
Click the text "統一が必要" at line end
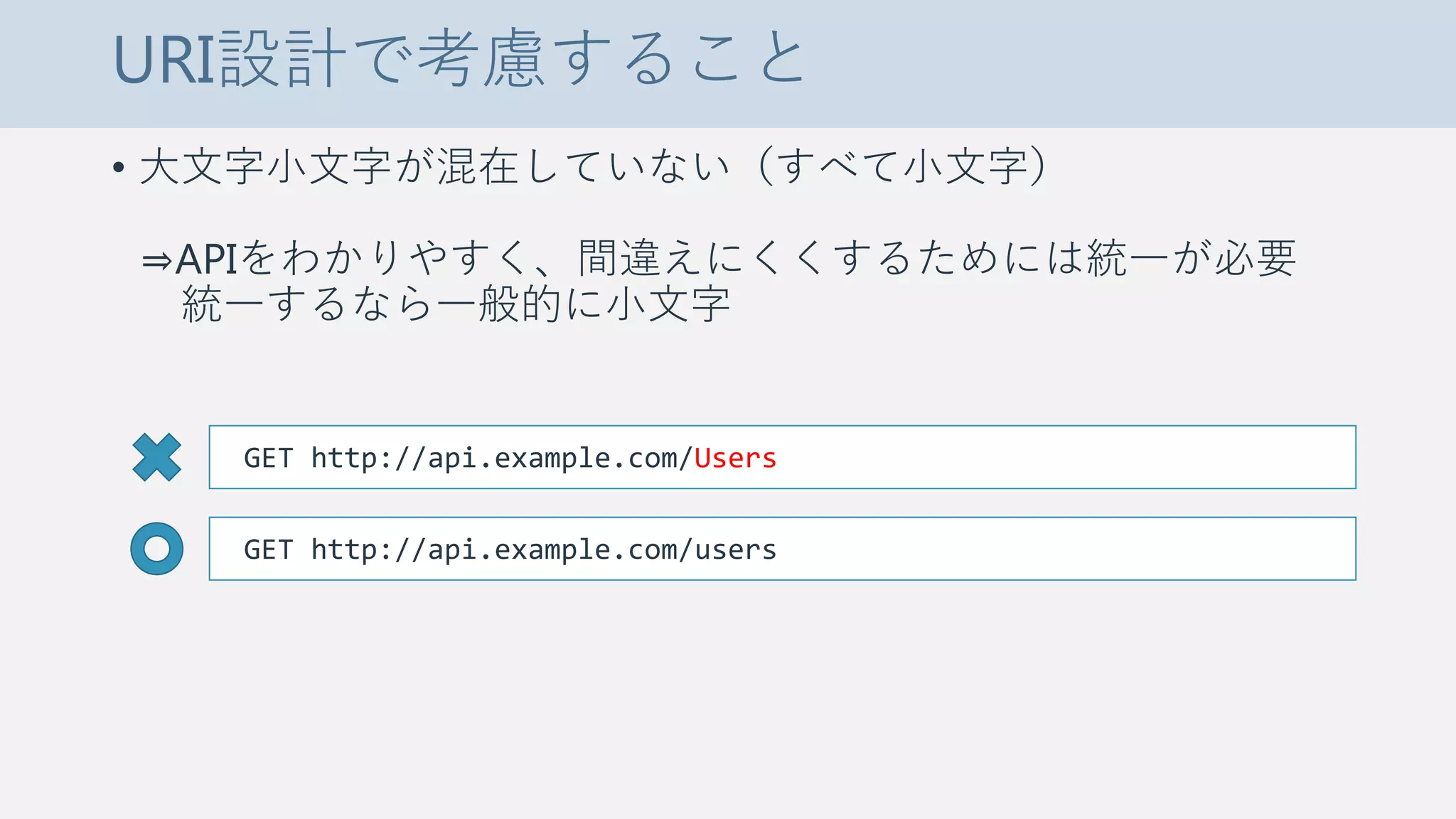point(1191,258)
